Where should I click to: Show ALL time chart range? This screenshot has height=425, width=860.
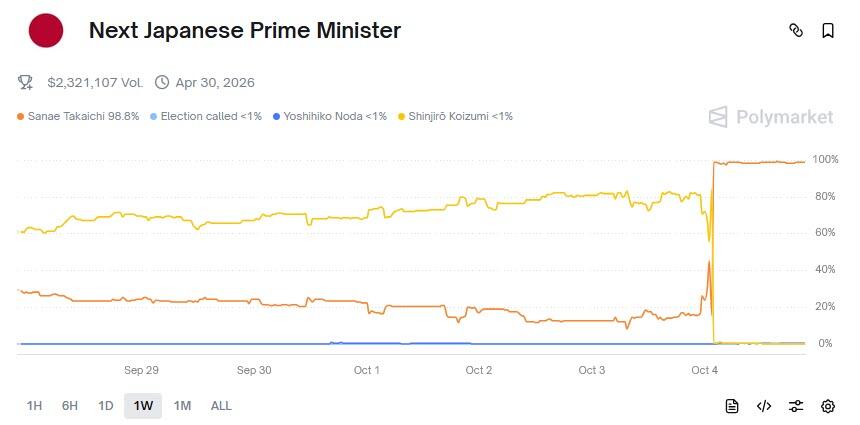(x=221, y=406)
